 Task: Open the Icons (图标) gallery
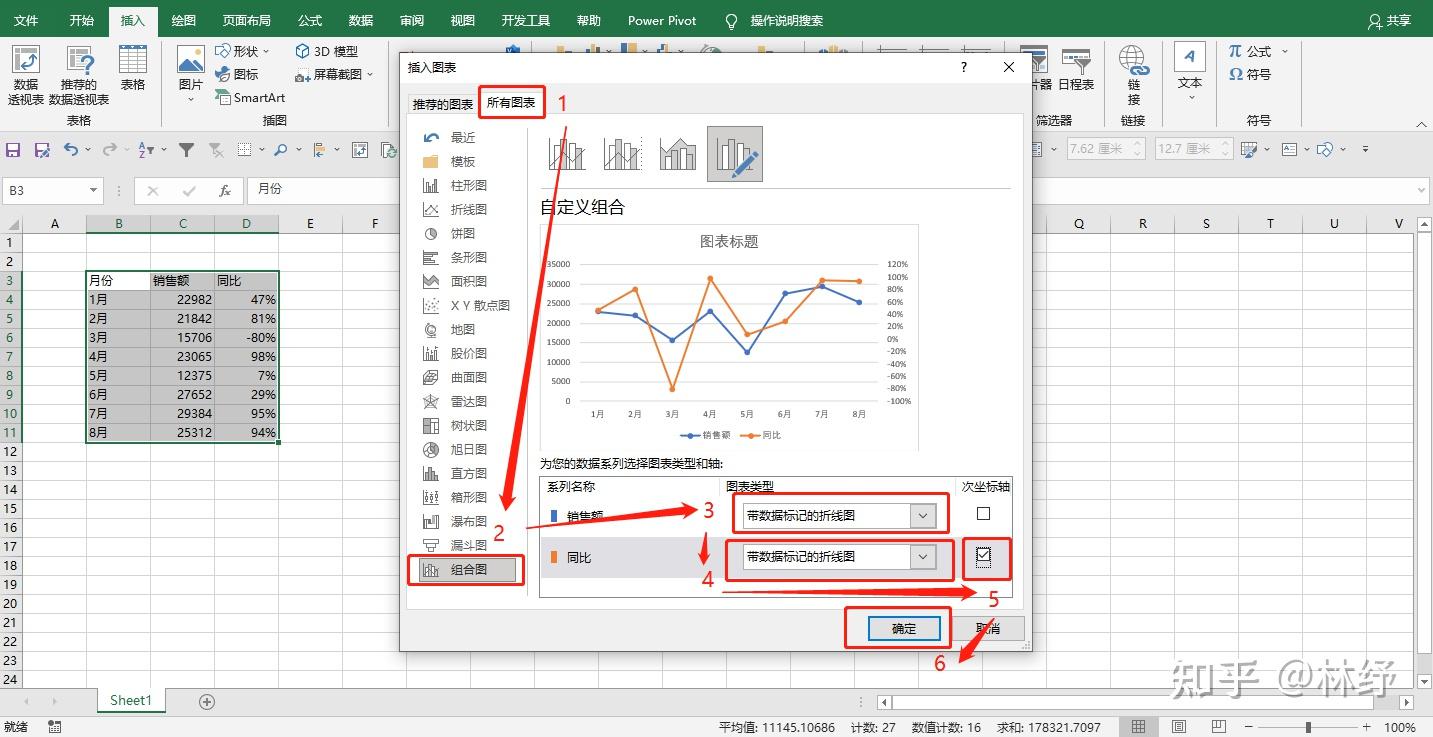tap(237, 74)
